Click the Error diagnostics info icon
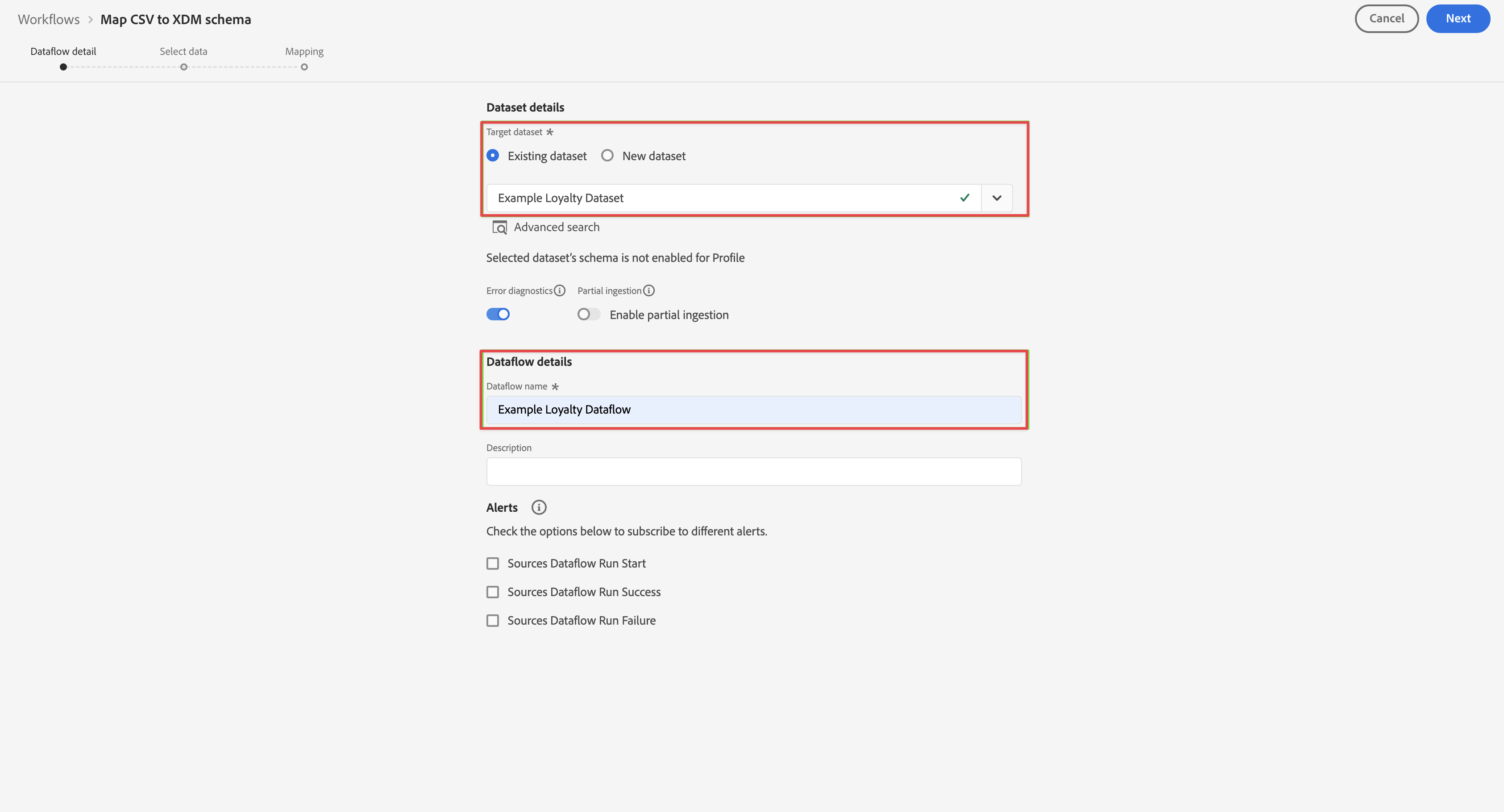The width and height of the screenshot is (1504, 812). click(x=559, y=291)
